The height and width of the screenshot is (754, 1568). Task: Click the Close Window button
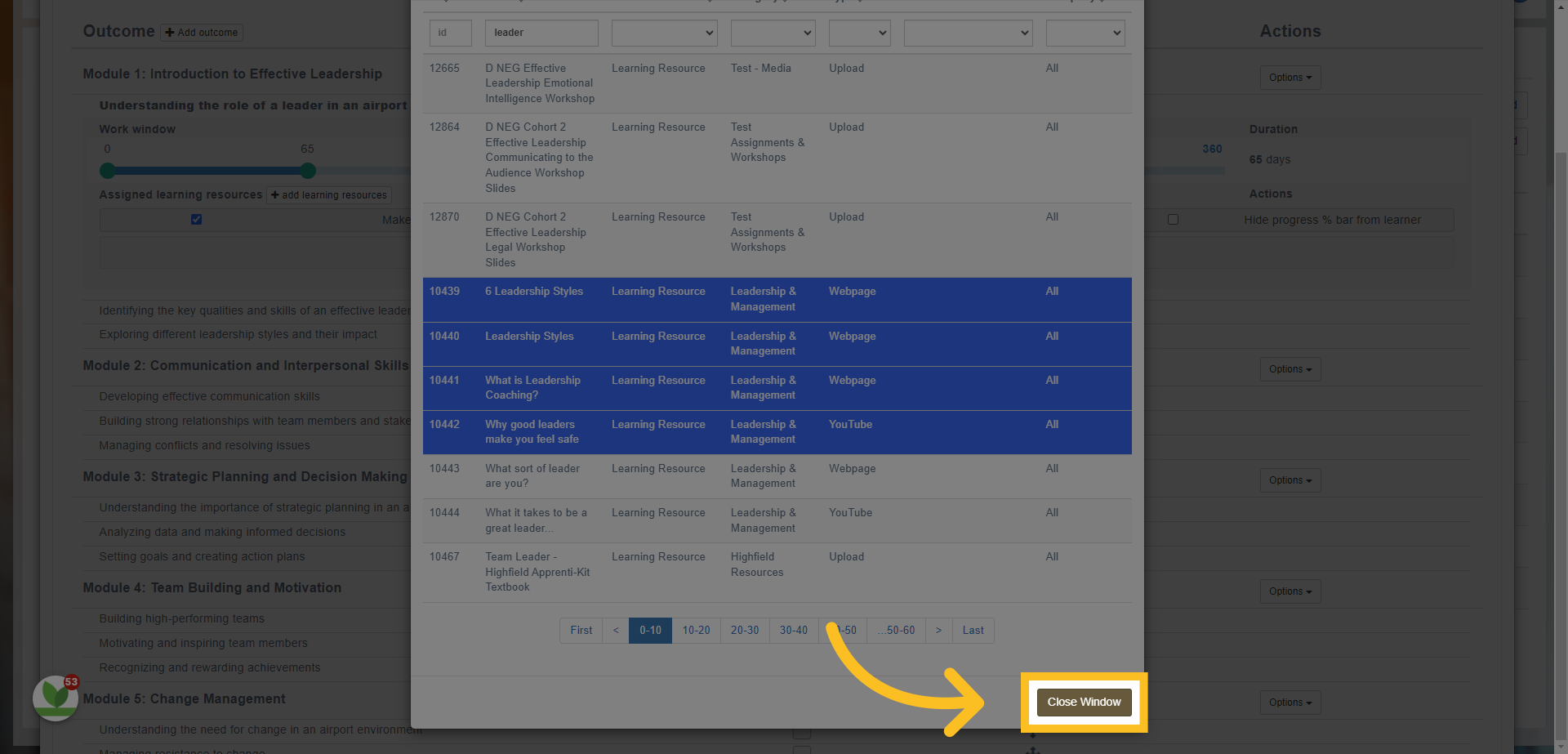1084,703
